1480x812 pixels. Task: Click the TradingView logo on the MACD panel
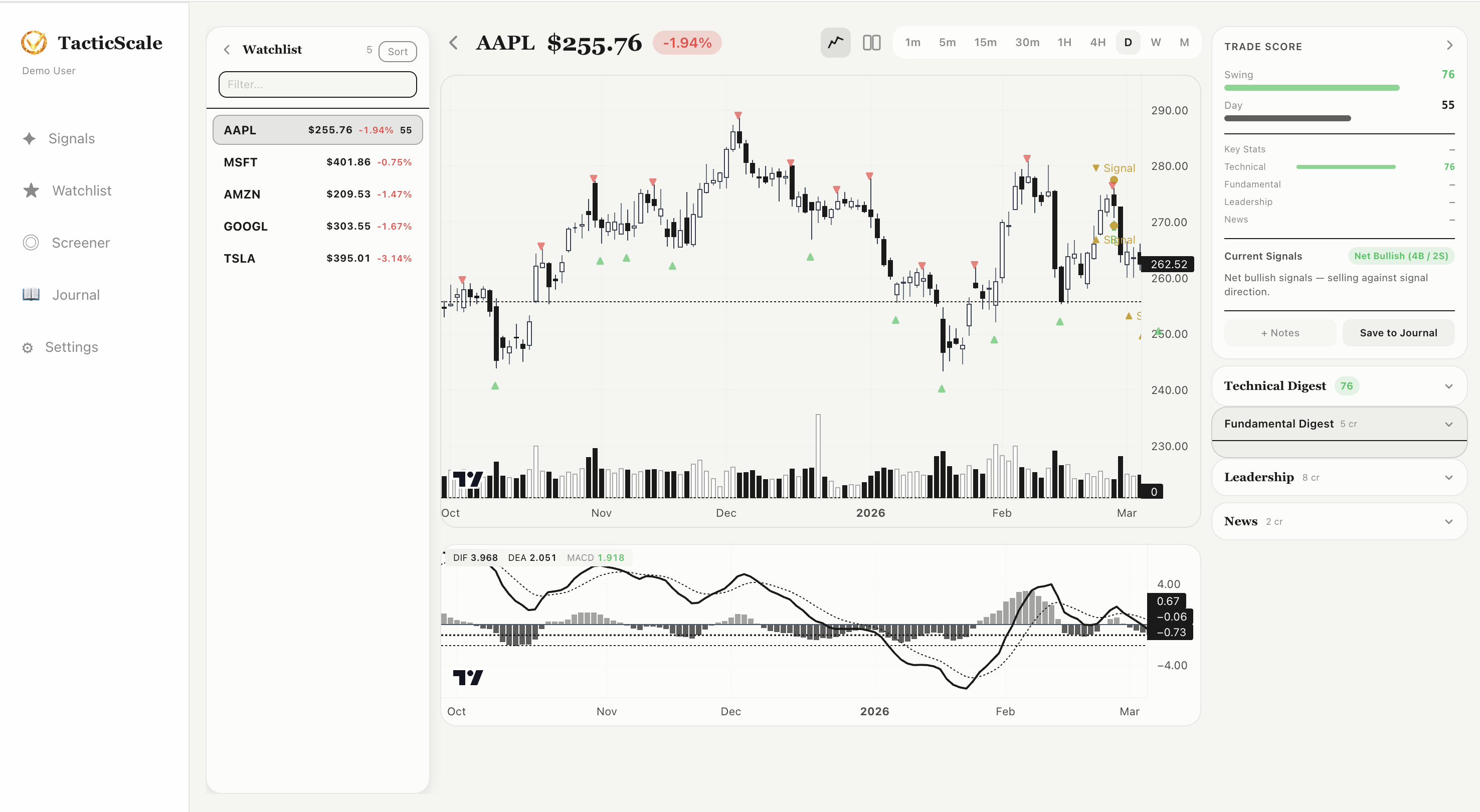pyautogui.click(x=469, y=678)
